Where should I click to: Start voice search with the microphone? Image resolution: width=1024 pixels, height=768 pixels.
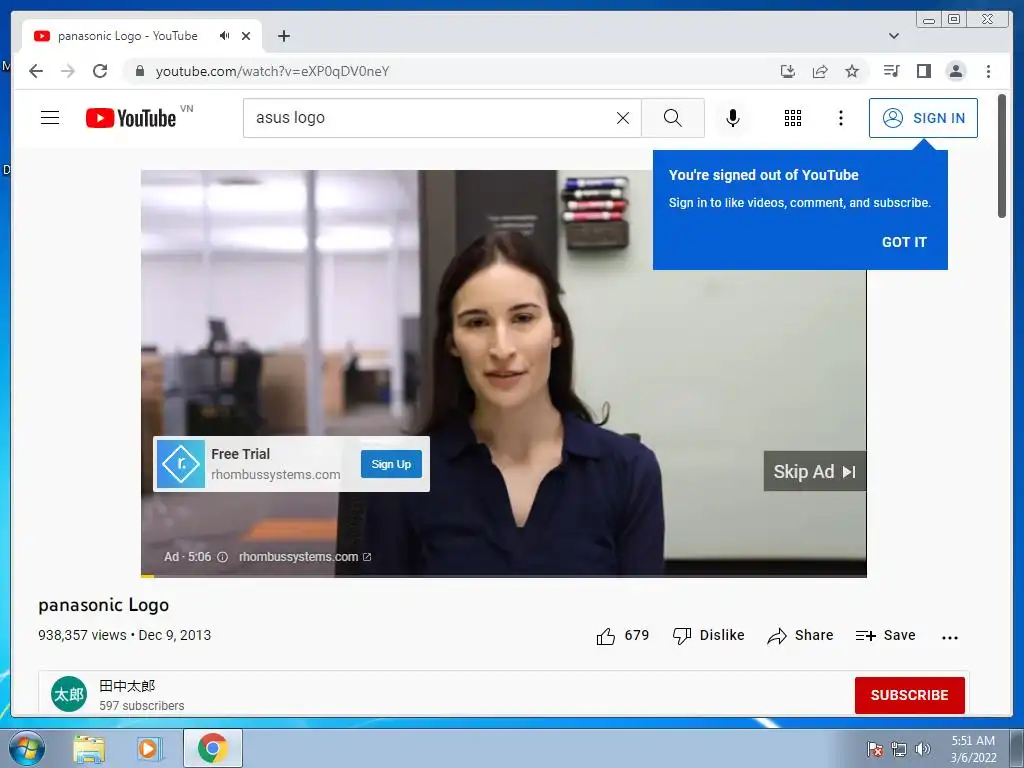point(733,118)
